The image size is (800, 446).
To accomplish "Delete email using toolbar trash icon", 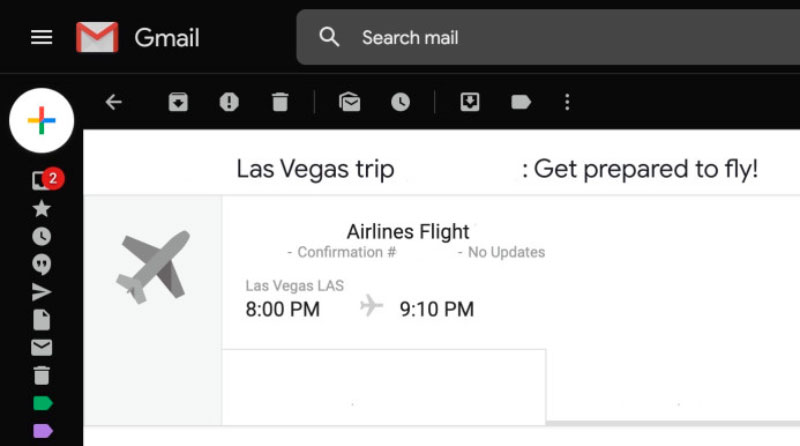I will (280, 102).
